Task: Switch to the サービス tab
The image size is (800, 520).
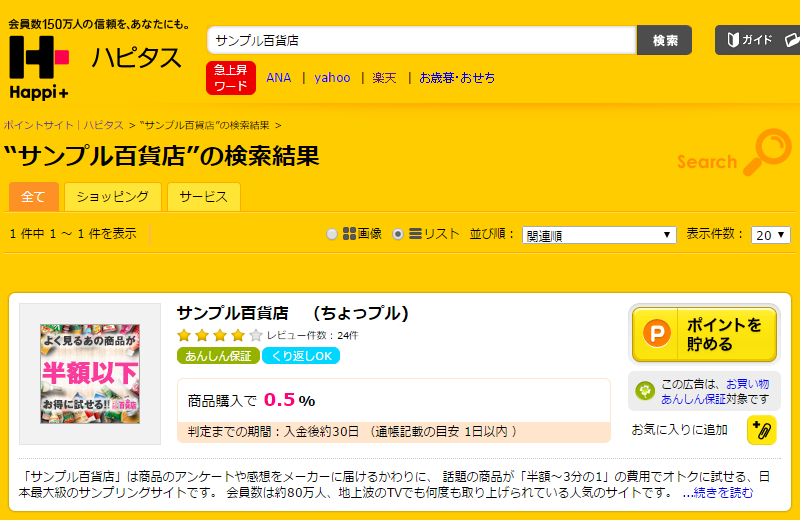Action: (x=204, y=196)
